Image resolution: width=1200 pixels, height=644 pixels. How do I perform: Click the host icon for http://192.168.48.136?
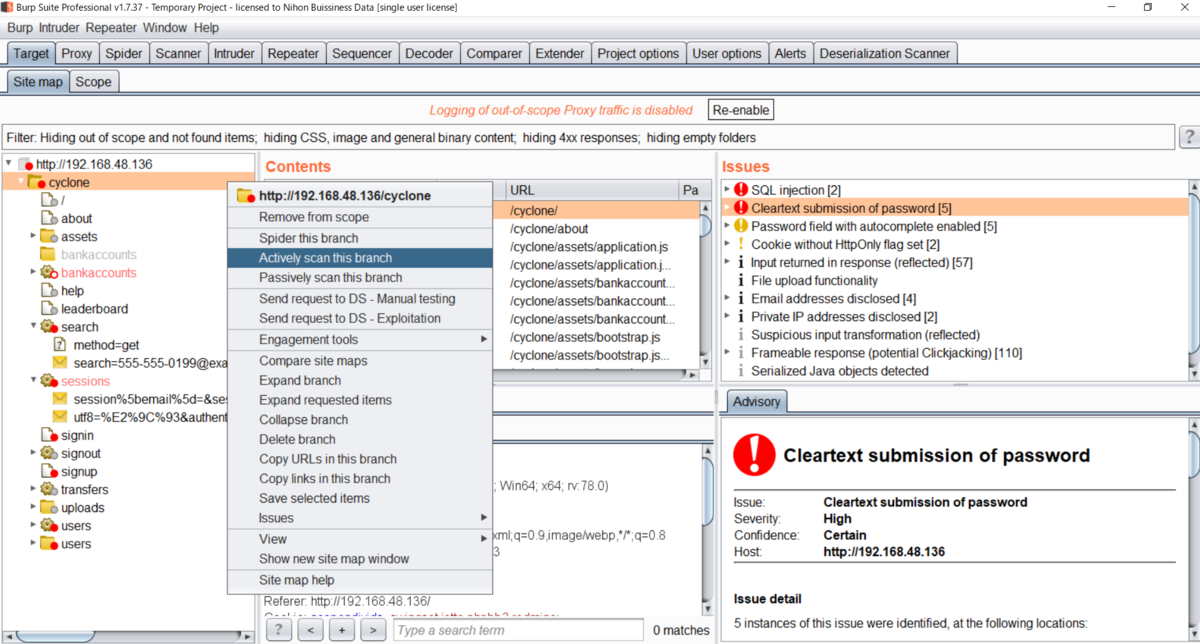pyautogui.click(x=26, y=164)
